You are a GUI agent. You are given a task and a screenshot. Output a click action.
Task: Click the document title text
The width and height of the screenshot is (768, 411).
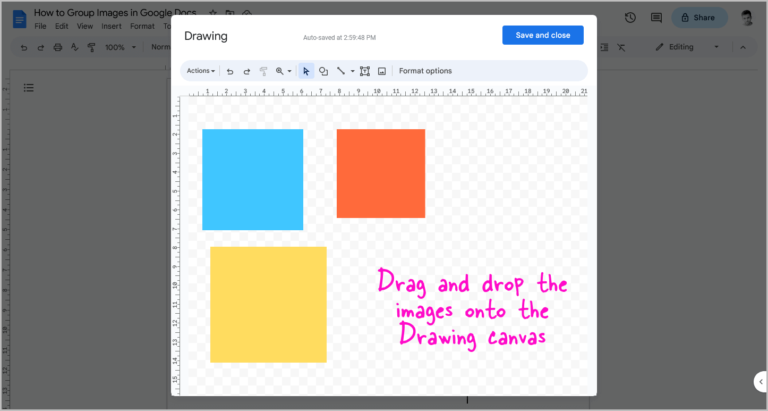(115, 13)
